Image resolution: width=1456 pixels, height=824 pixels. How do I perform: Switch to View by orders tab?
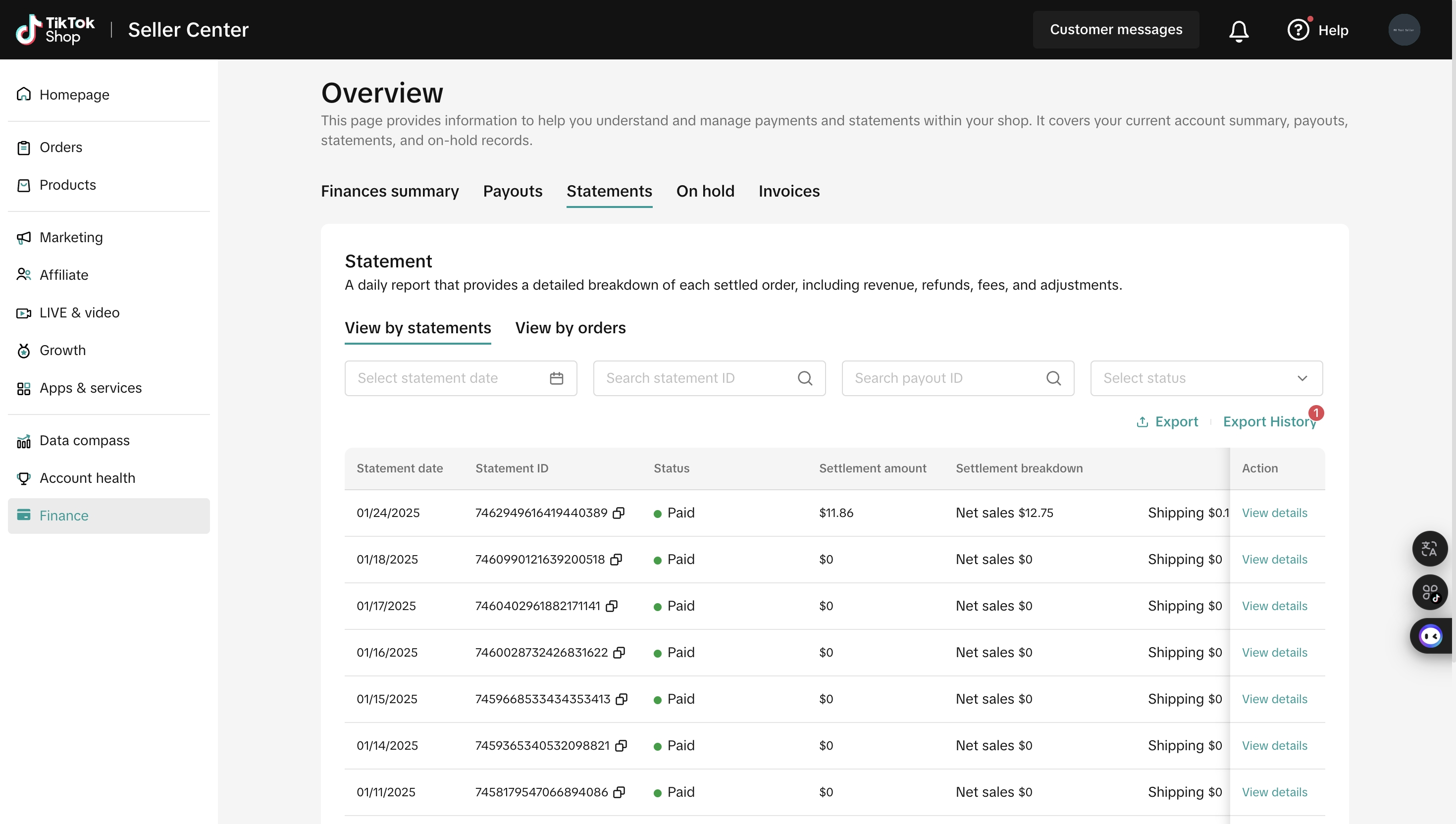point(570,328)
